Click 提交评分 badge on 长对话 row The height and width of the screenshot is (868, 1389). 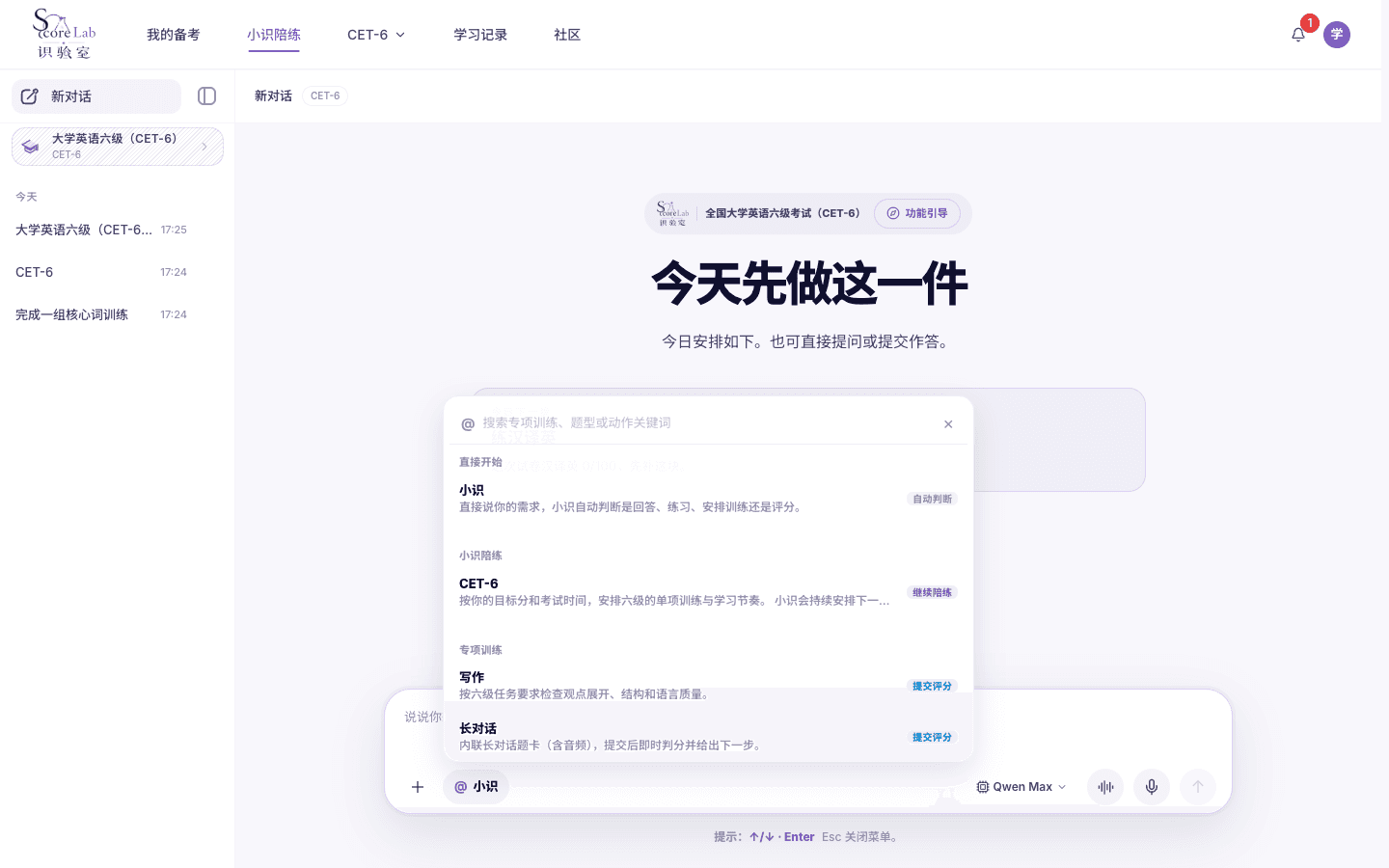[x=932, y=737]
